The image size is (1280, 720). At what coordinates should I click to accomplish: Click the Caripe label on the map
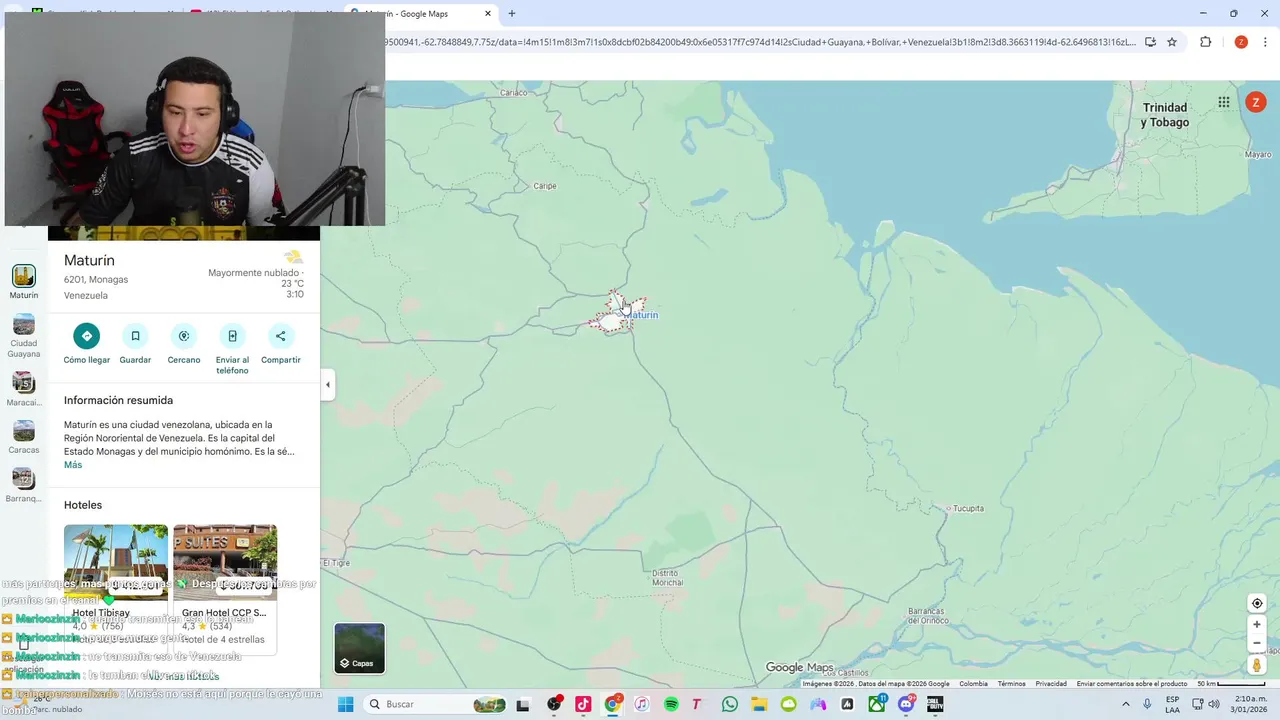point(545,186)
